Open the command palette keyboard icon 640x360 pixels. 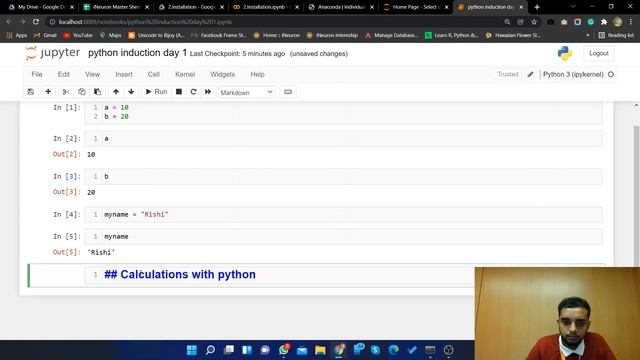(x=288, y=92)
